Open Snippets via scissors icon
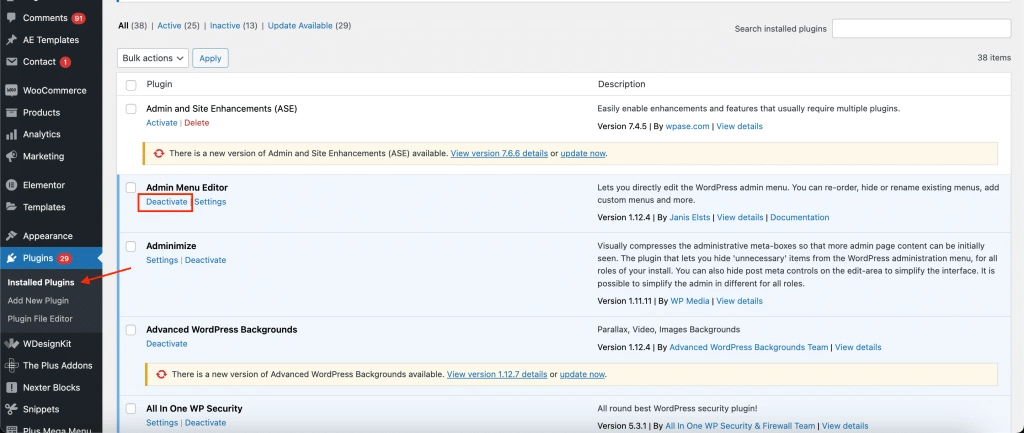 point(11,409)
